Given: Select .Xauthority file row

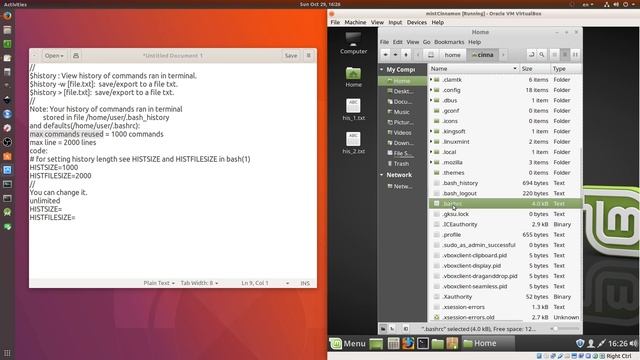Looking at the screenshot, I should [x=505, y=297].
